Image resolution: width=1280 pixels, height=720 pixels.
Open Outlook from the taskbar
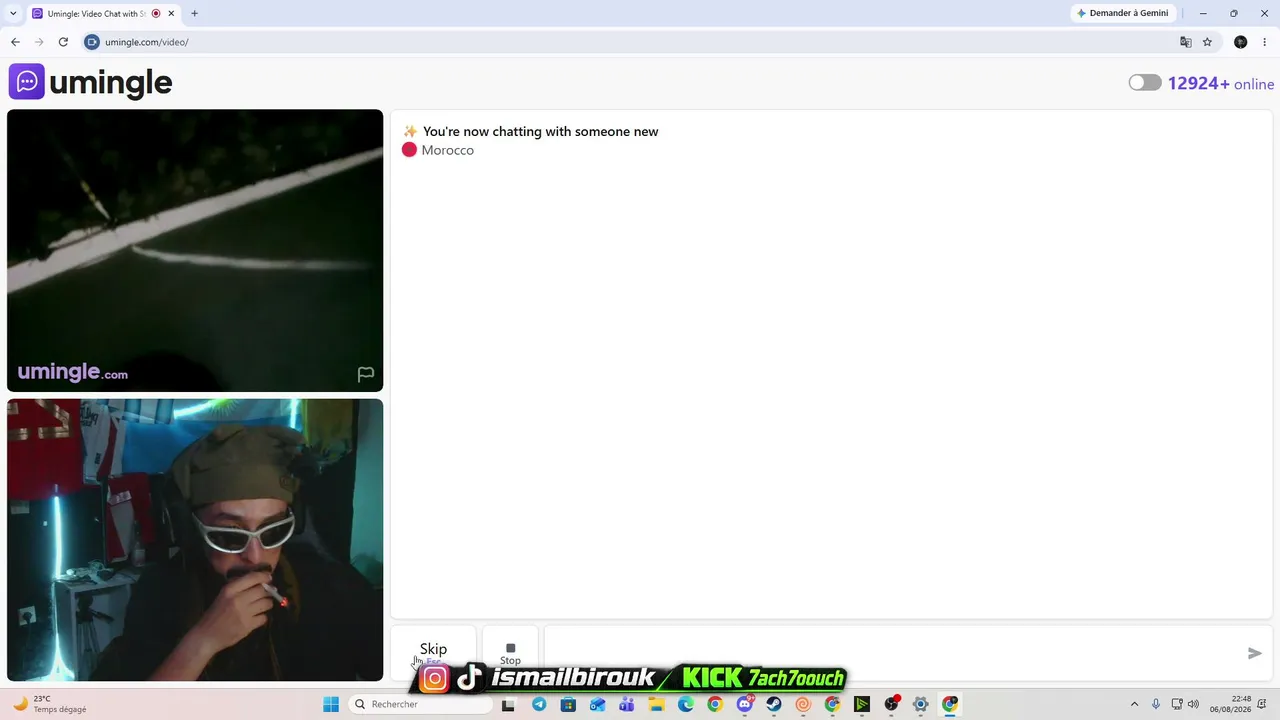coord(598,704)
